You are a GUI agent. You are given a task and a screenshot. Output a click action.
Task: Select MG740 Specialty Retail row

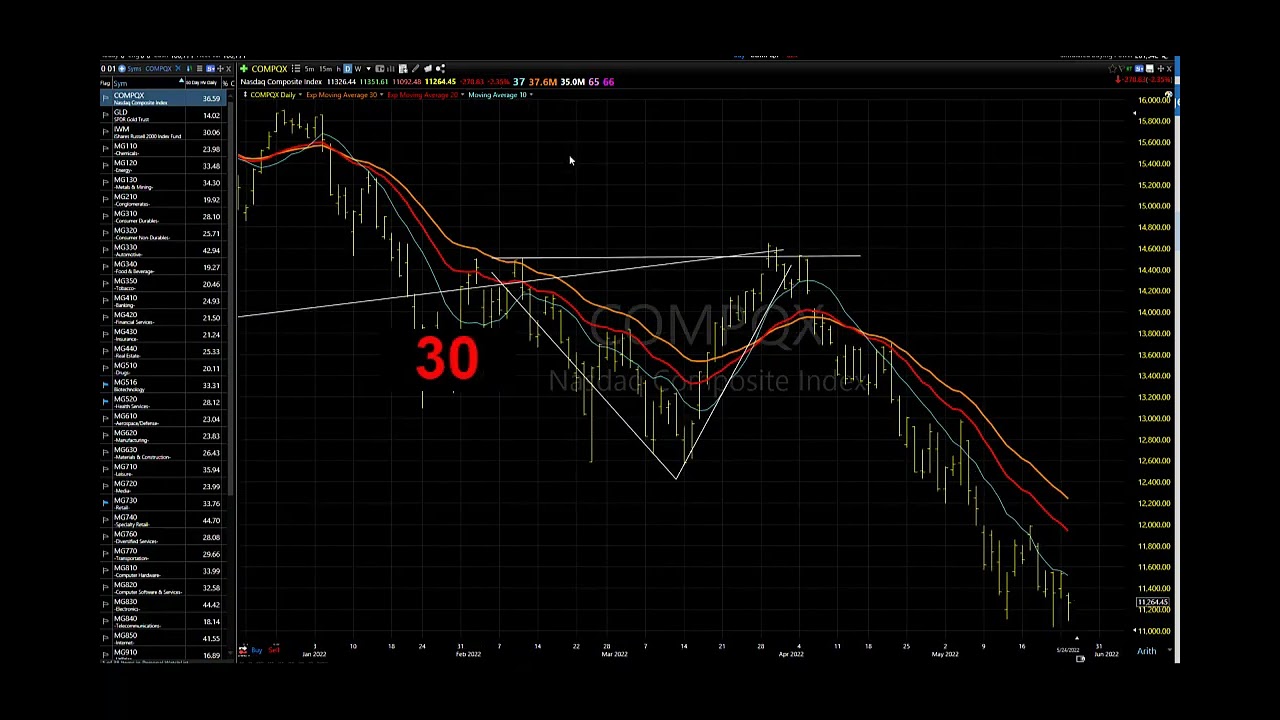coord(161,520)
